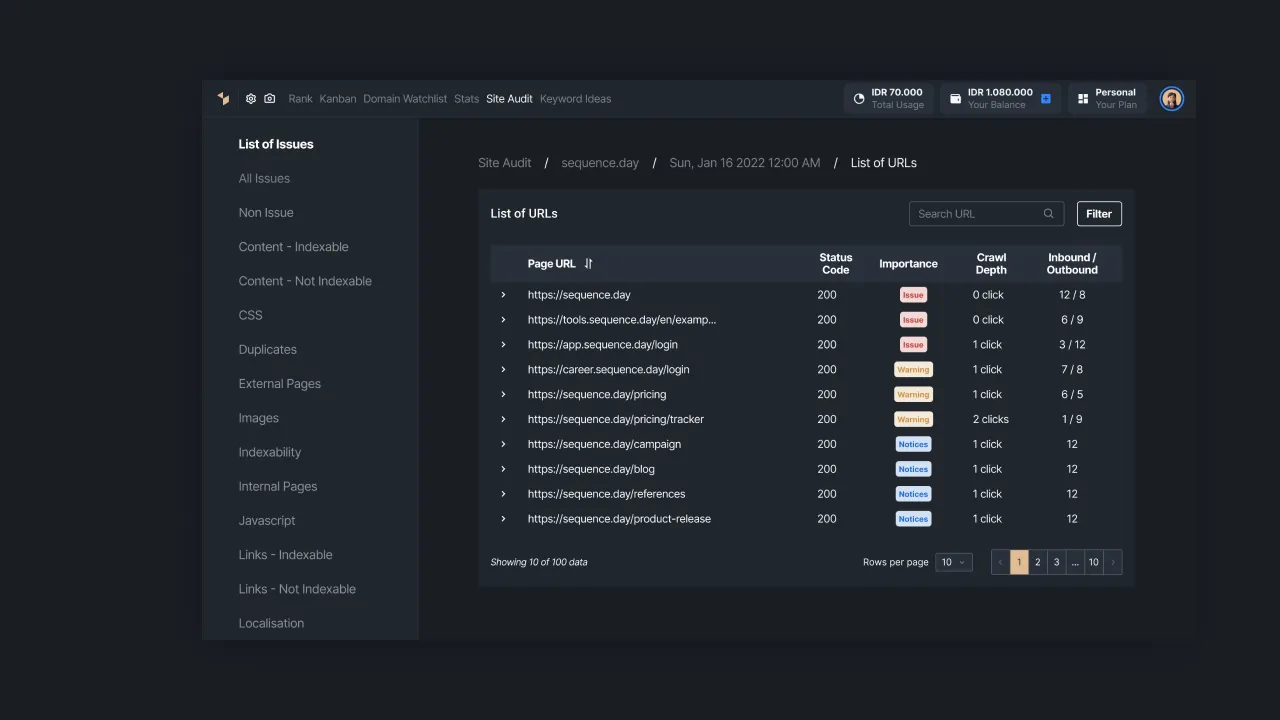Select current page 1 button
1280x720 pixels.
(1019, 562)
